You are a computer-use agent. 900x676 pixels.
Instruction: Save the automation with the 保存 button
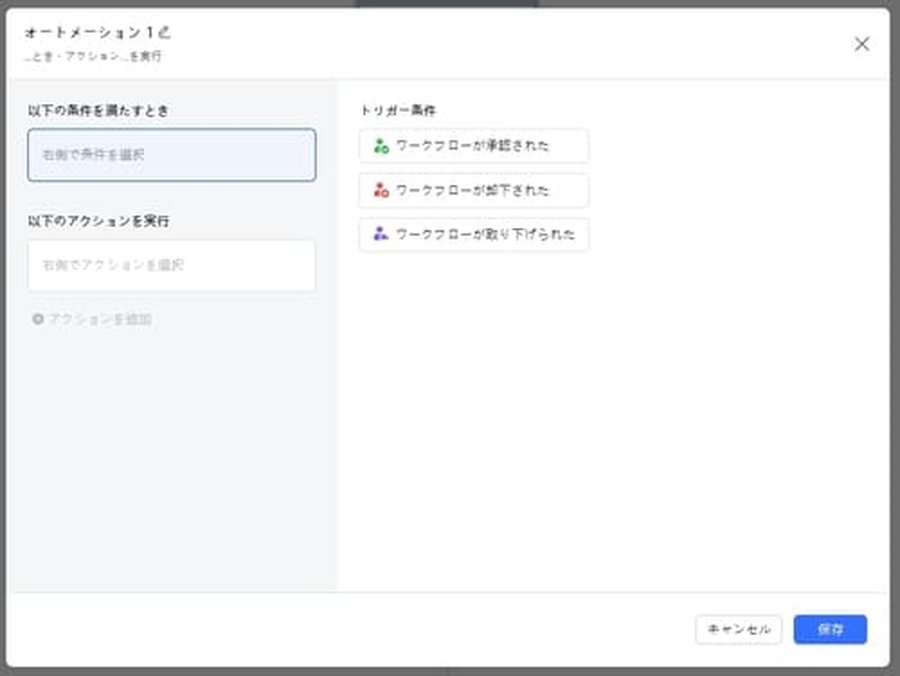(830, 629)
